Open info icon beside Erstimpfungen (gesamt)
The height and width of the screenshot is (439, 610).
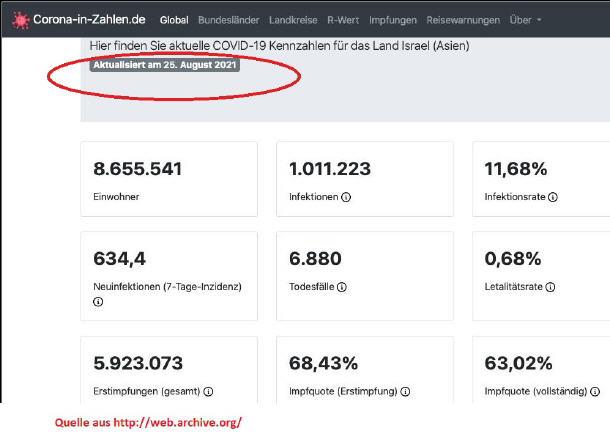[209, 392]
